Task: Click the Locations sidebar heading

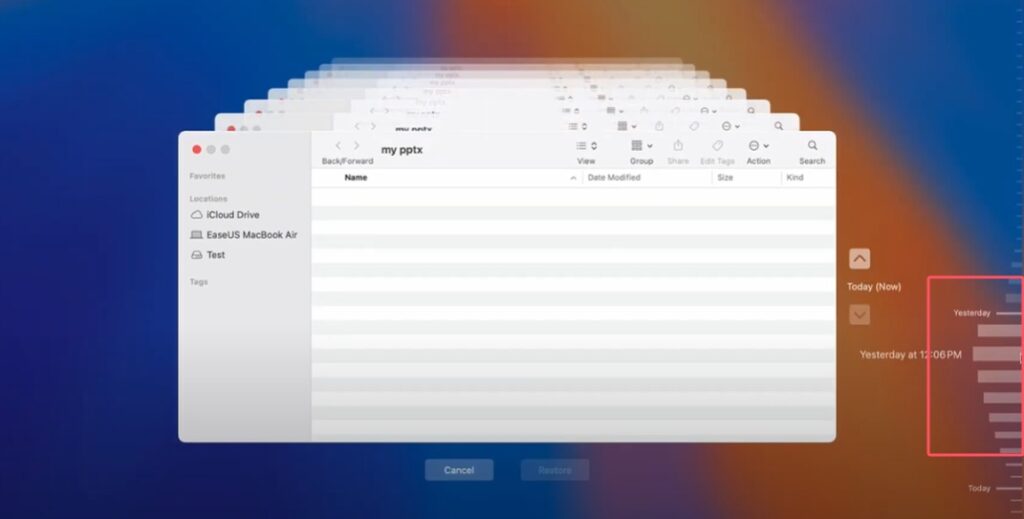Action: [x=208, y=198]
